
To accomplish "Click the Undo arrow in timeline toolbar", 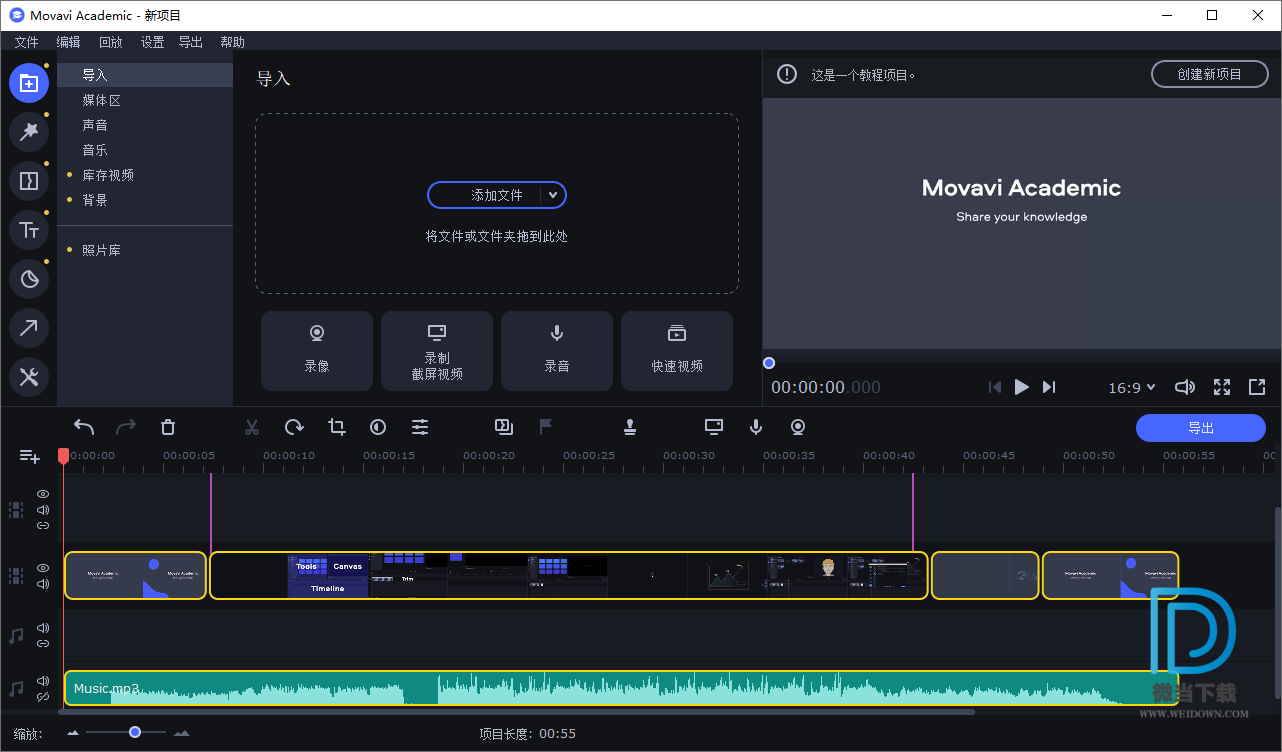I will click(x=84, y=427).
